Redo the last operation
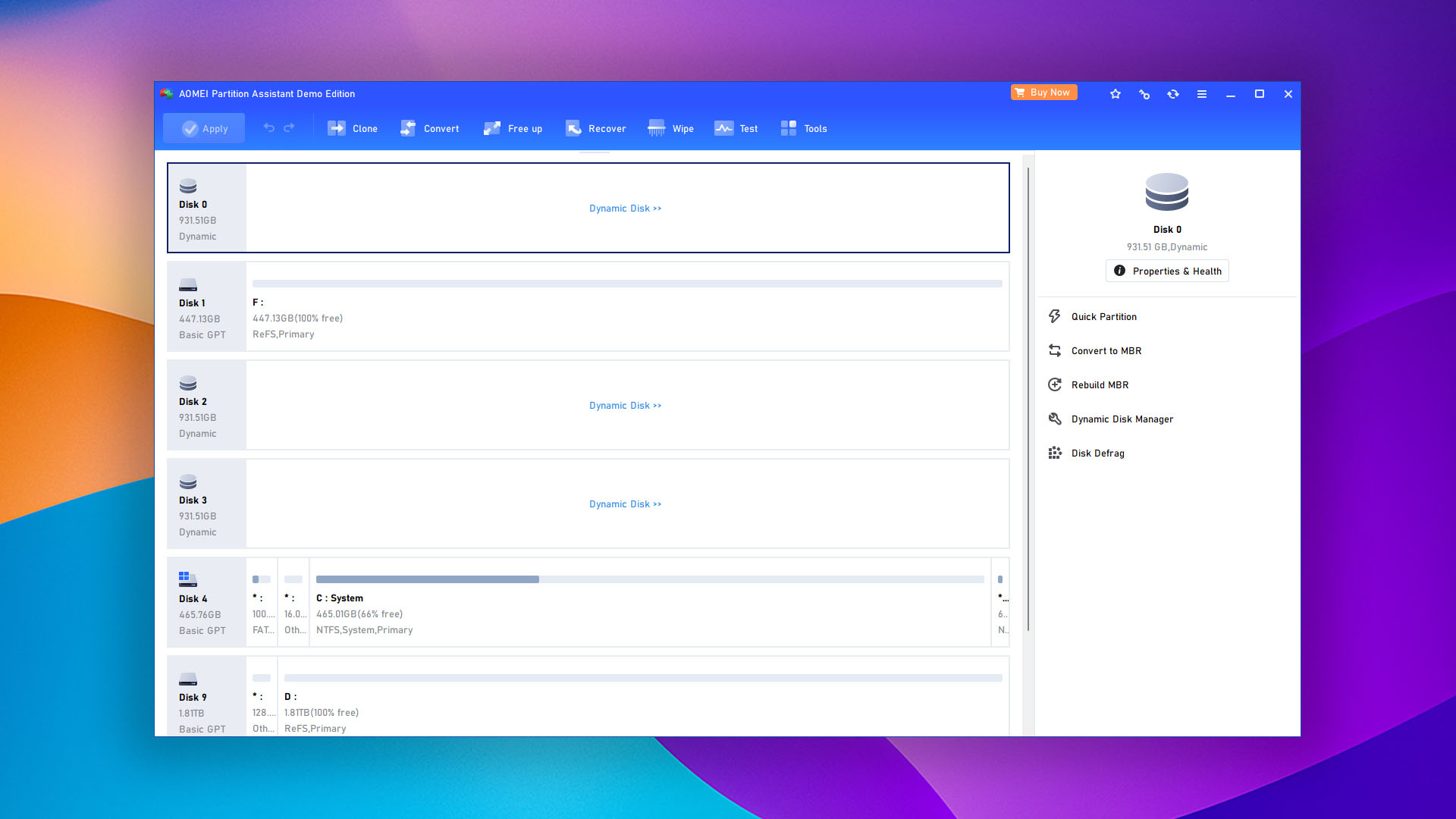 [x=289, y=128]
